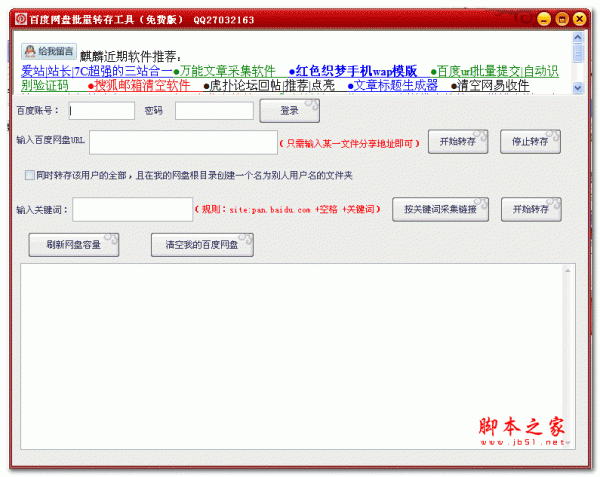Open the 红色织梦手机wap模版 link
Image resolution: width=600 pixels, height=477 pixels.
[x=356, y=71]
